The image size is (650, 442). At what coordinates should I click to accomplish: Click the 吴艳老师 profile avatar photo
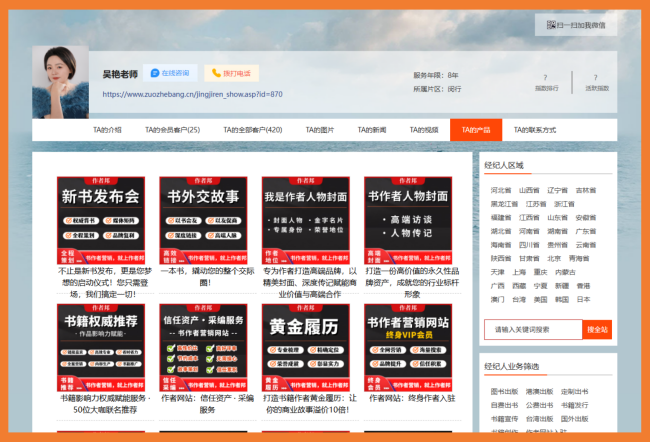click(62, 80)
